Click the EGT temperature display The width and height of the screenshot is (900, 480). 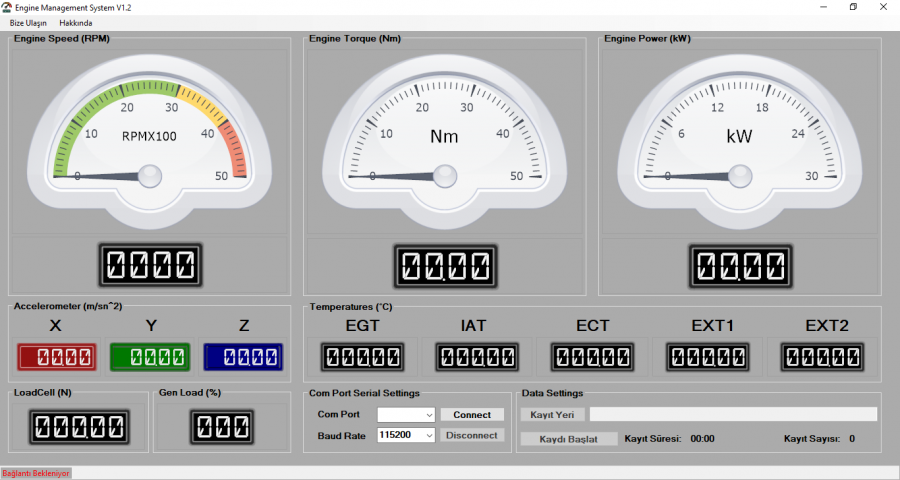(x=362, y=357)
